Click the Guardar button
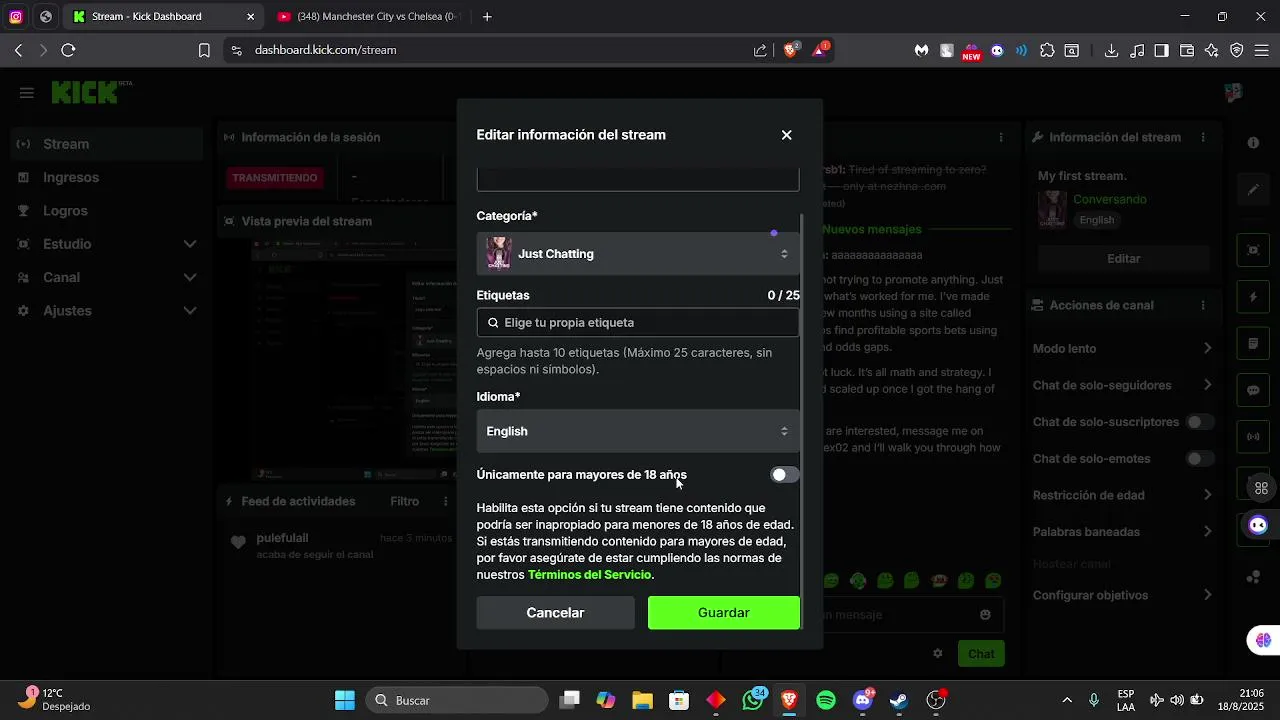 [x=724, y=613]
